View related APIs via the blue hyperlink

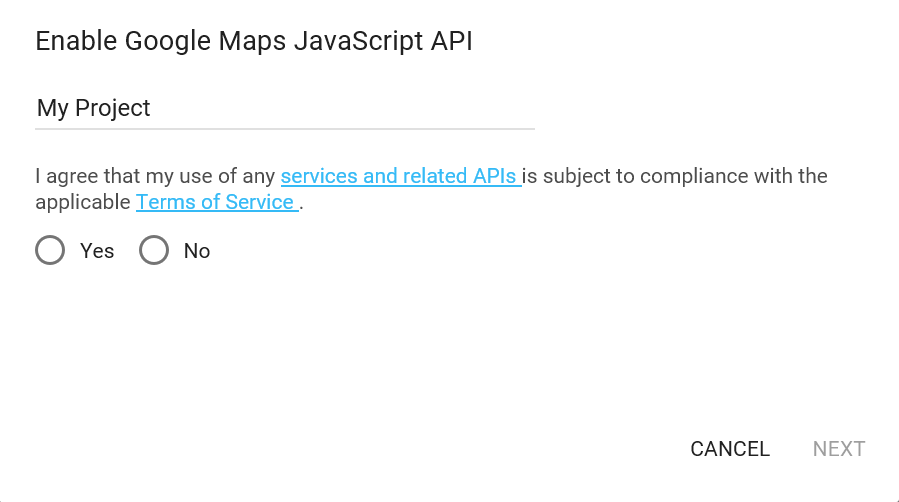click(x=401, y=176)
